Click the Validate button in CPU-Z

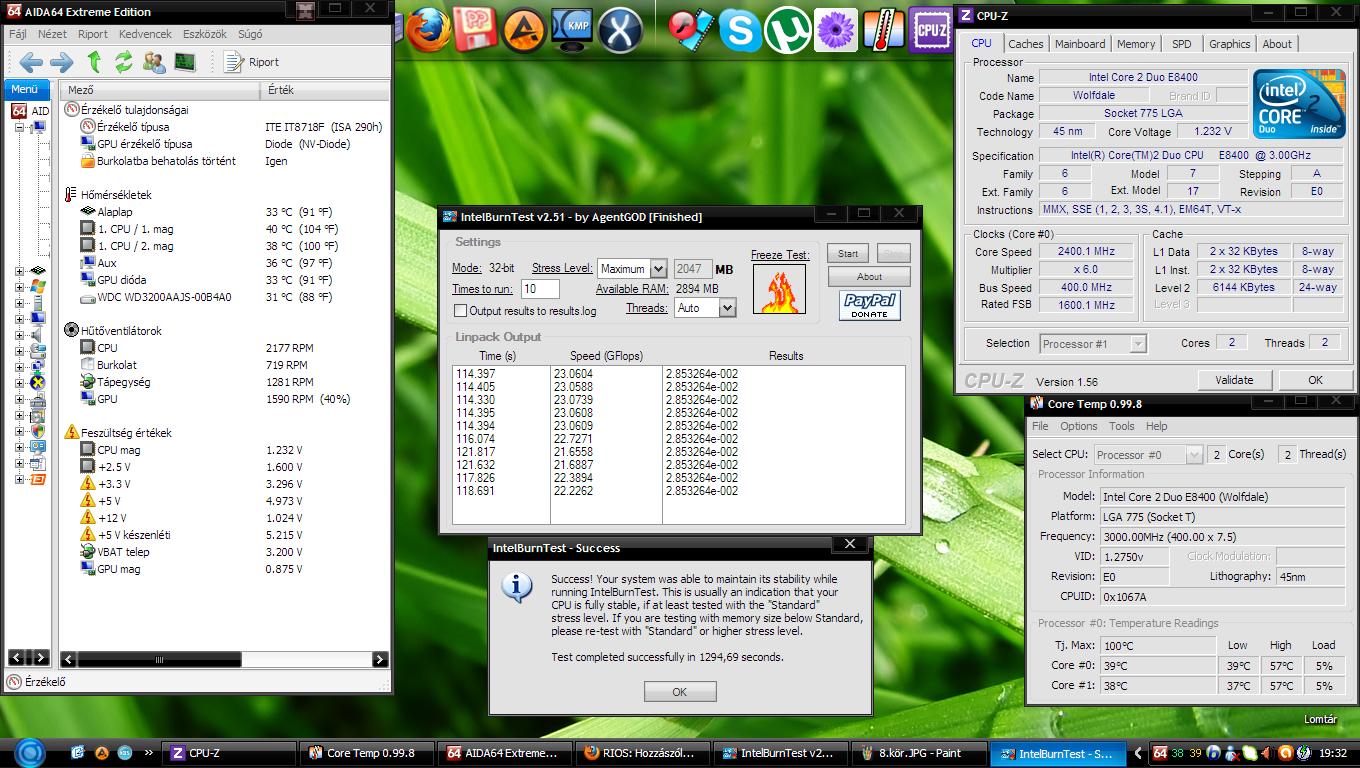click(1234, 380)
